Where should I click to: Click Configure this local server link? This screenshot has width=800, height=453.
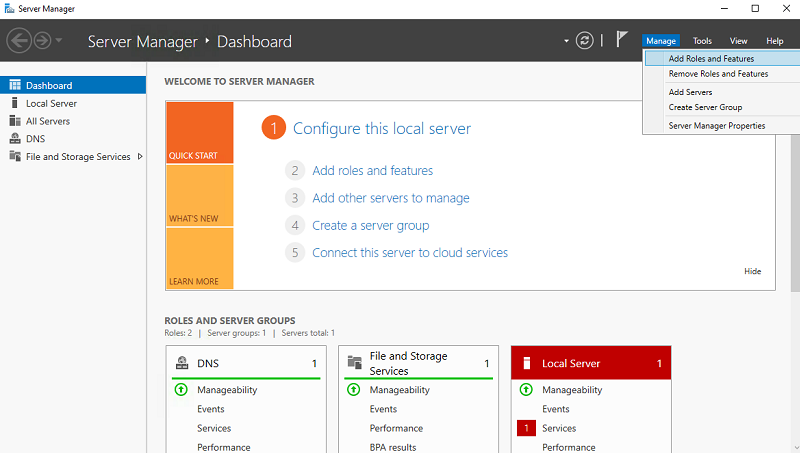pyautogui.click(x=382, y=129)
